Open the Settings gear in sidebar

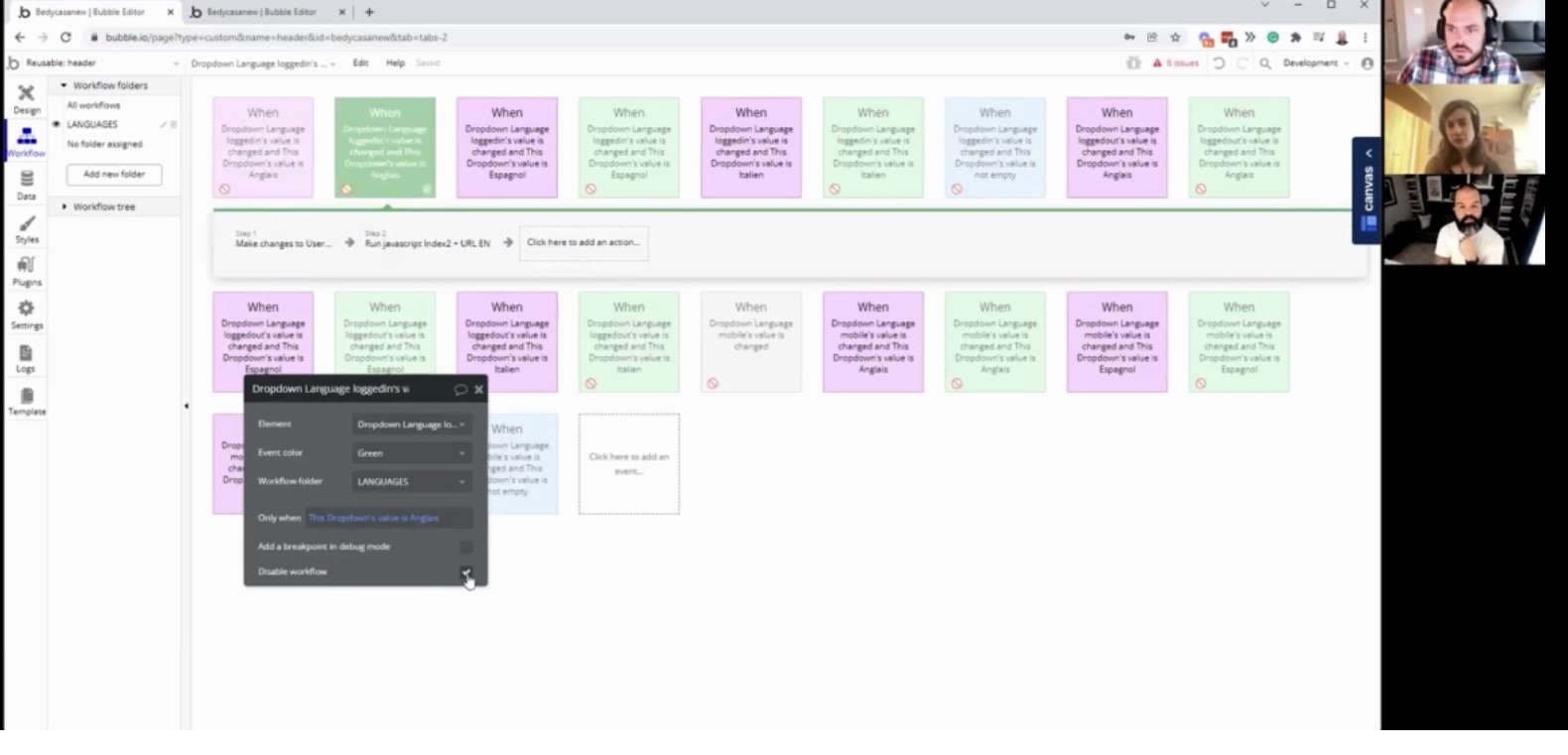click(27, 314)
